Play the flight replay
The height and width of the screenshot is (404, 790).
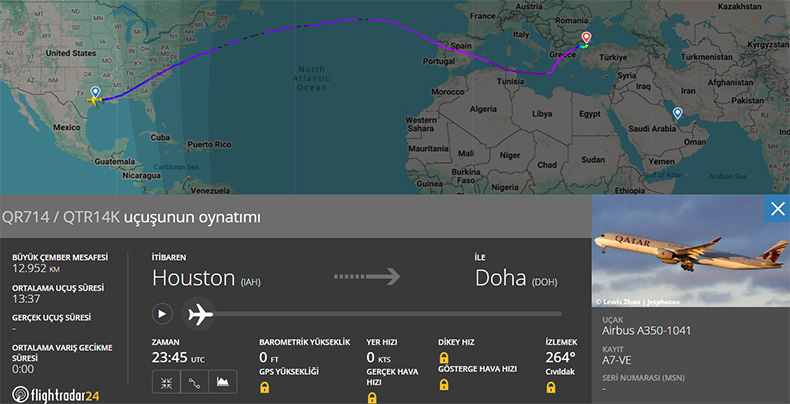click(x=162, y=314)
